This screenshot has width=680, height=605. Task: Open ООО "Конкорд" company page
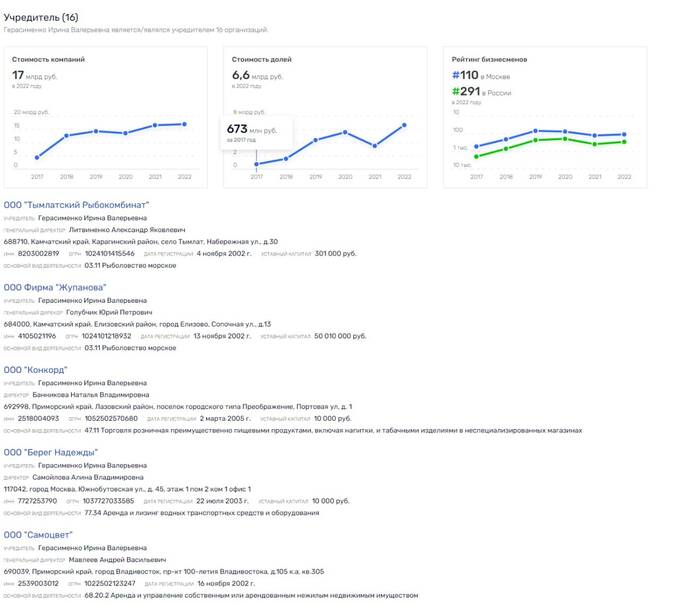point(36,370)
